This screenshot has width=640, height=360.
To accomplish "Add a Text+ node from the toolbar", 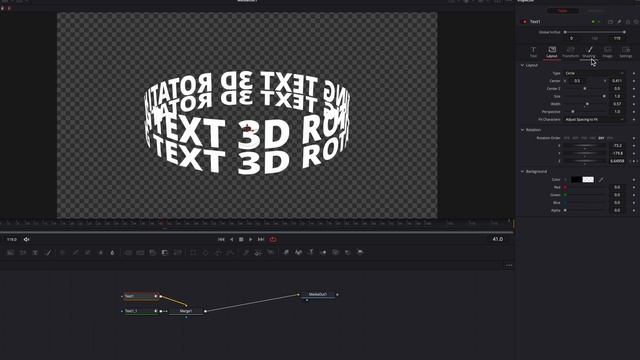I will click(x=36, y=253).
